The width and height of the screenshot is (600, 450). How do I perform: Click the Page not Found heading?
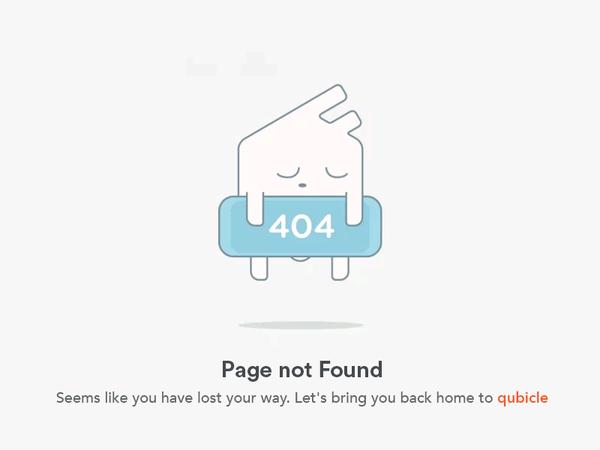coord(302,370)
